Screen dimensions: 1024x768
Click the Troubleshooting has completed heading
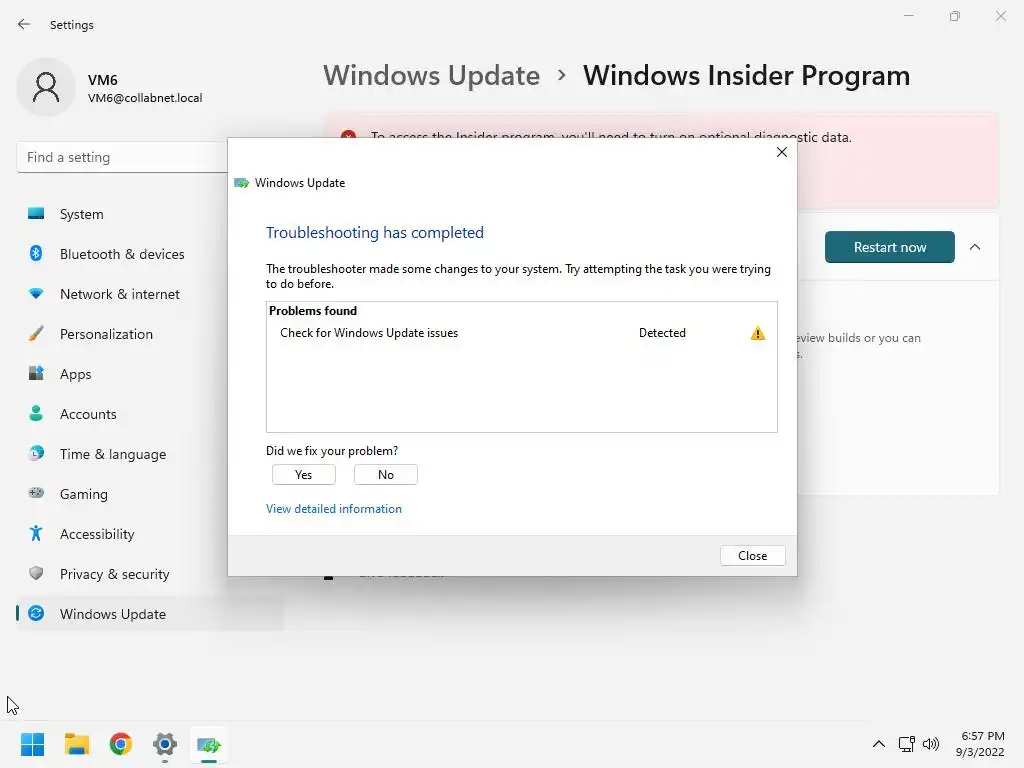pyautogui.click(x=375, y=232)
